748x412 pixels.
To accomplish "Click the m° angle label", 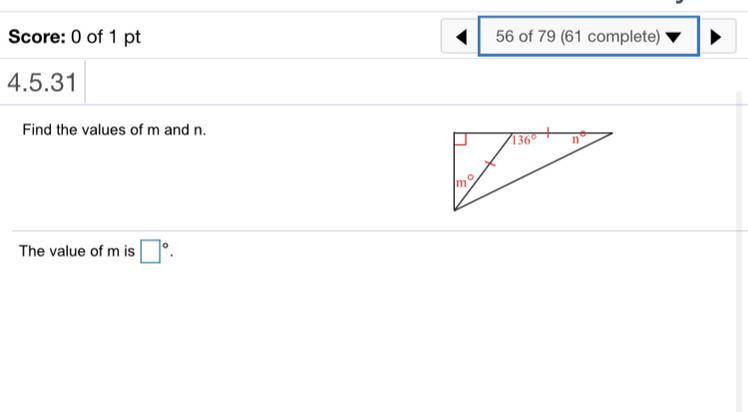I will click(464, 182).
